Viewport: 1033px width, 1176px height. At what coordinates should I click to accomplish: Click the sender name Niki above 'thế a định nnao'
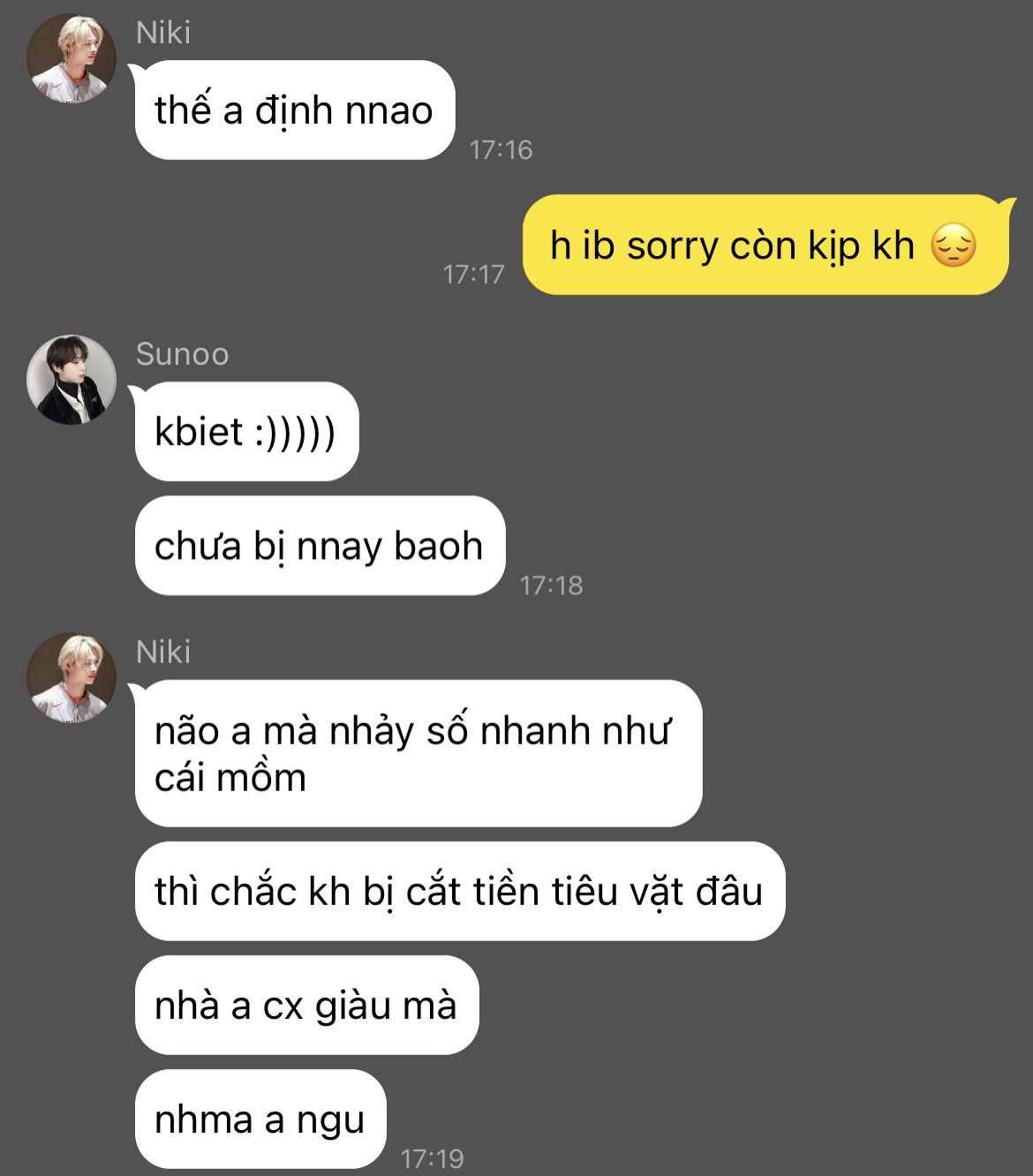pos(163,33)
